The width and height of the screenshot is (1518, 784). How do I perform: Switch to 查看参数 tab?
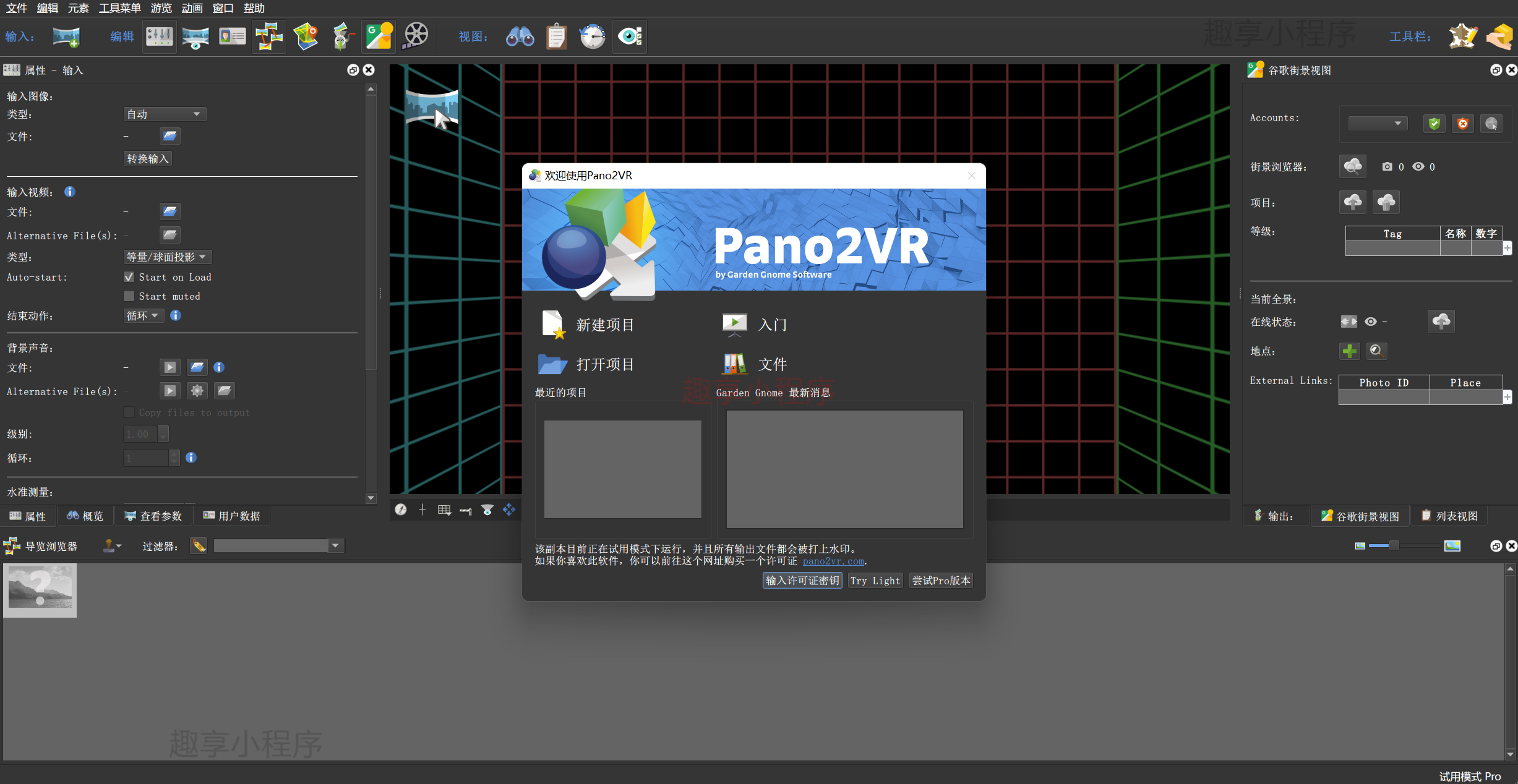153,516
